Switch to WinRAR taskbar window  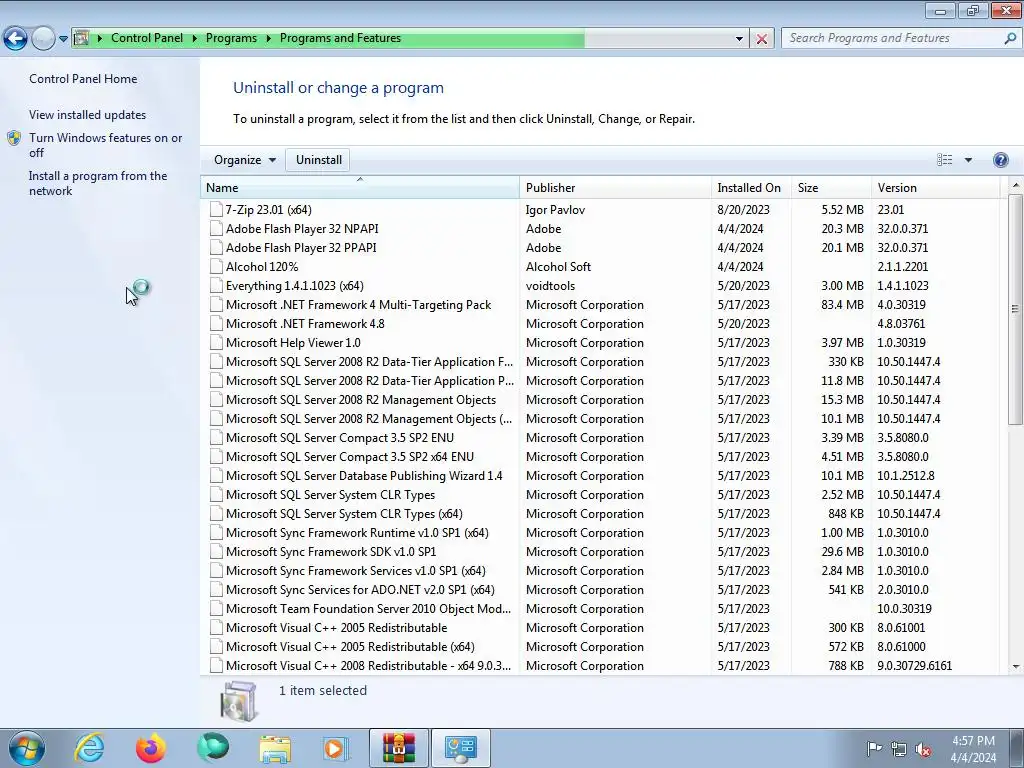[x=398, y=748]
